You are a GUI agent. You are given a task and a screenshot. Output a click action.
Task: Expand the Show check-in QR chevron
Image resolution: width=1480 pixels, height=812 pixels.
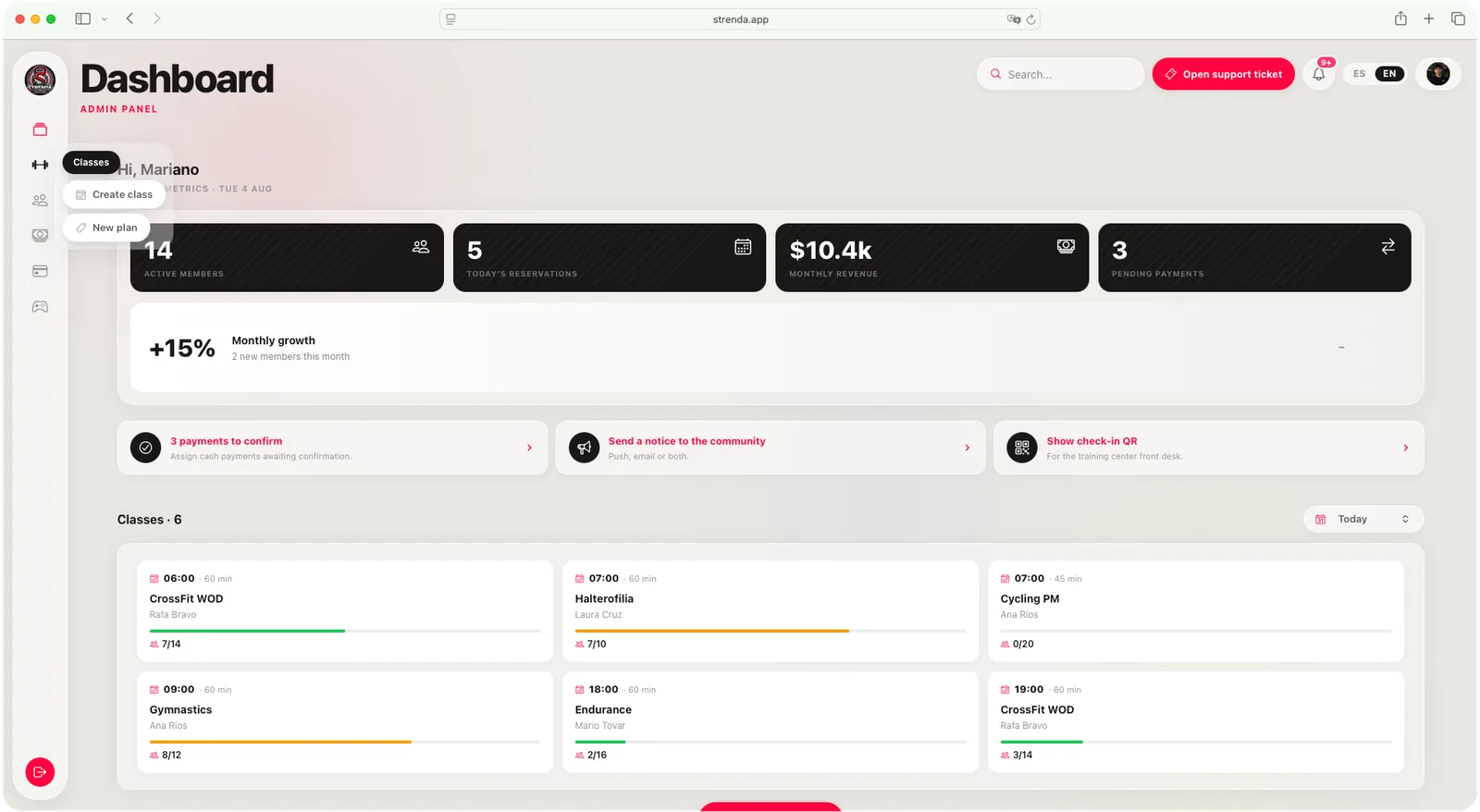[x=1406, y=448]
